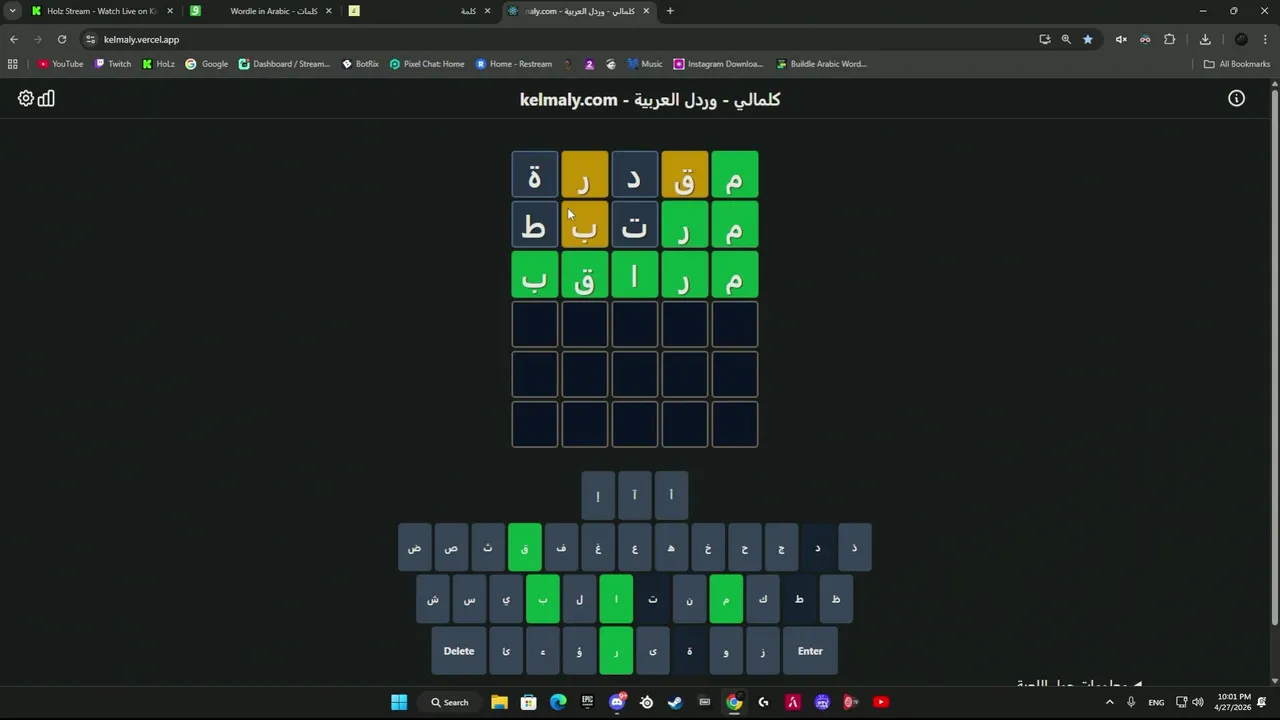
Task: Click ENG language indicator in tray
Action: click(1156, 702)
